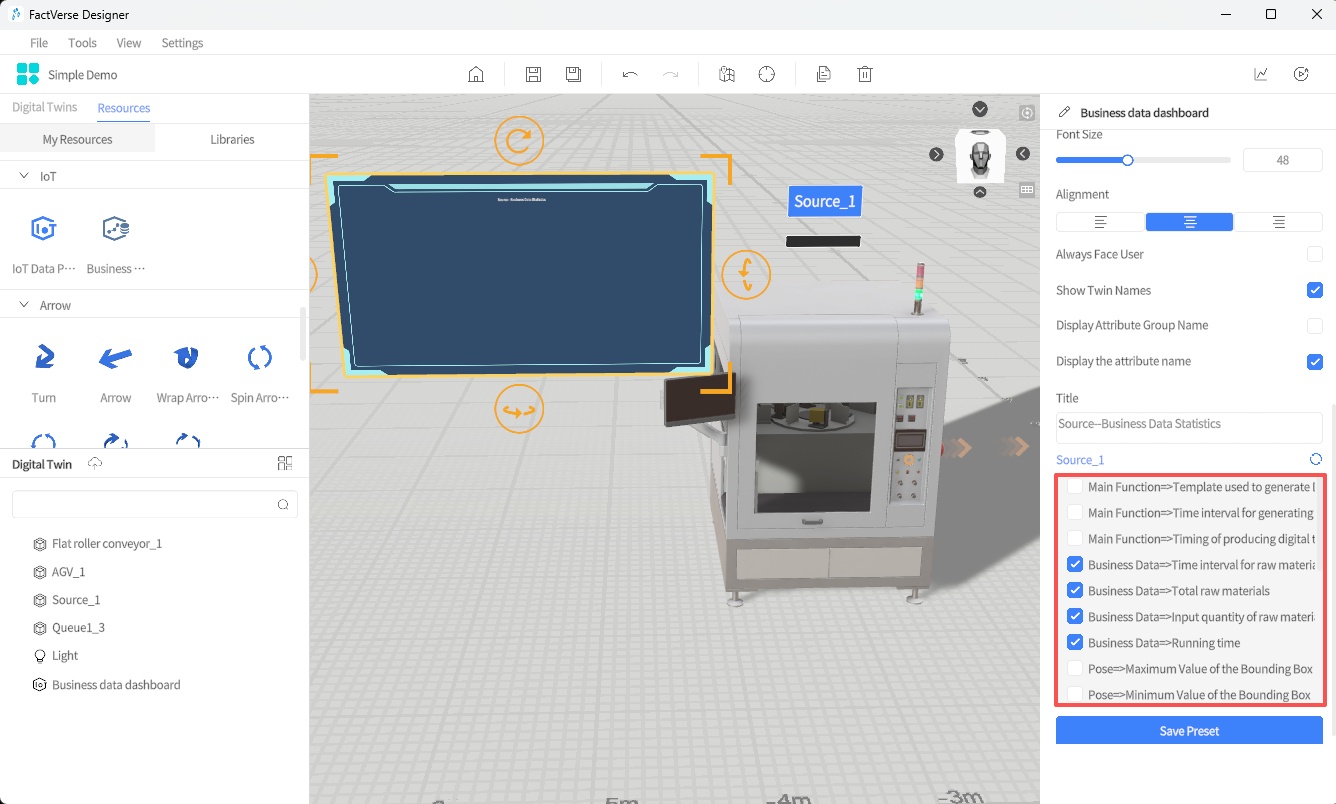1336x804 pixels.
Task: Select the IoT Data Panel resource icon
Action: click(43, 229)
